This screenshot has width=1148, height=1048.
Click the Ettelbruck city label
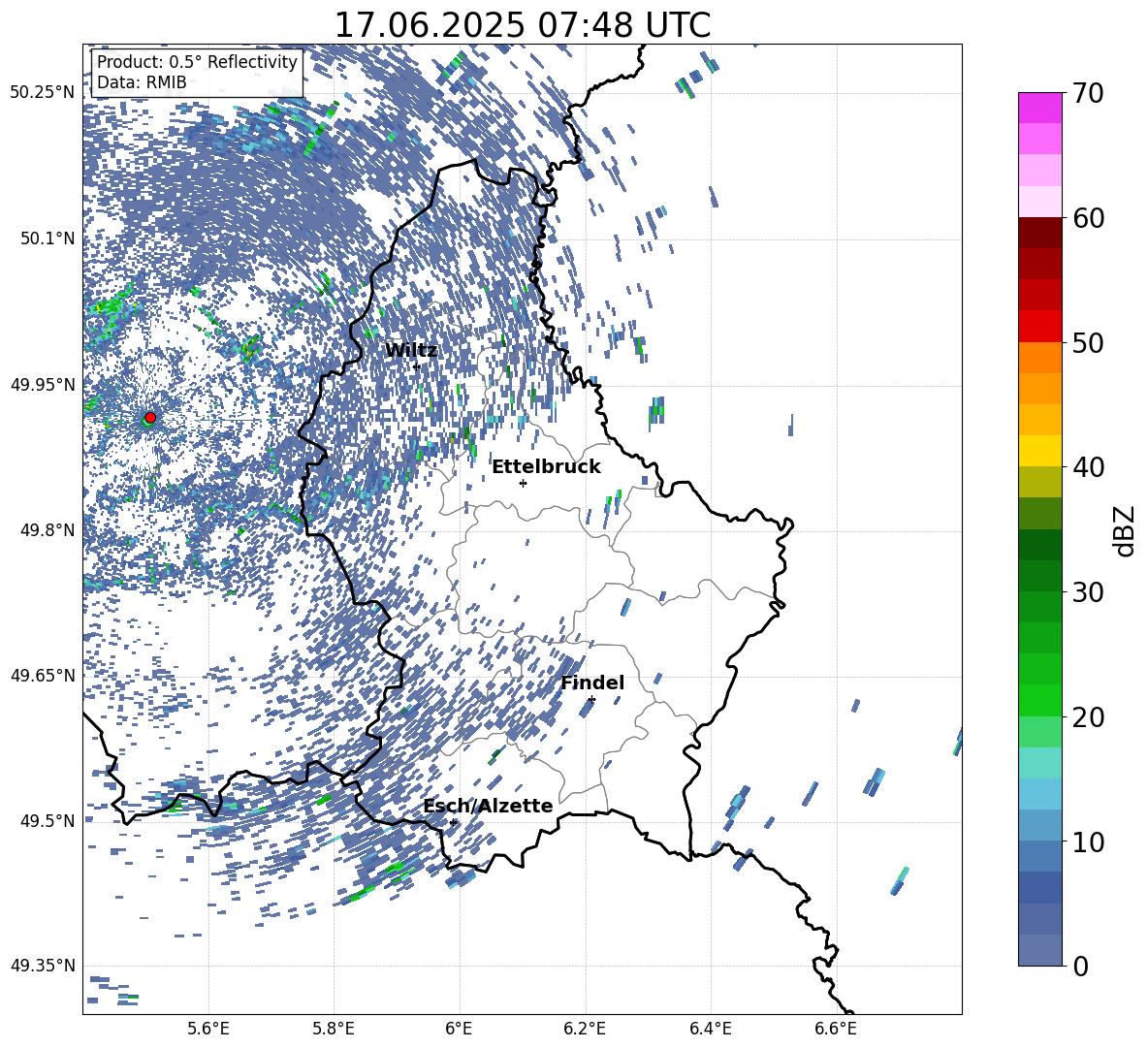(546, 467)
